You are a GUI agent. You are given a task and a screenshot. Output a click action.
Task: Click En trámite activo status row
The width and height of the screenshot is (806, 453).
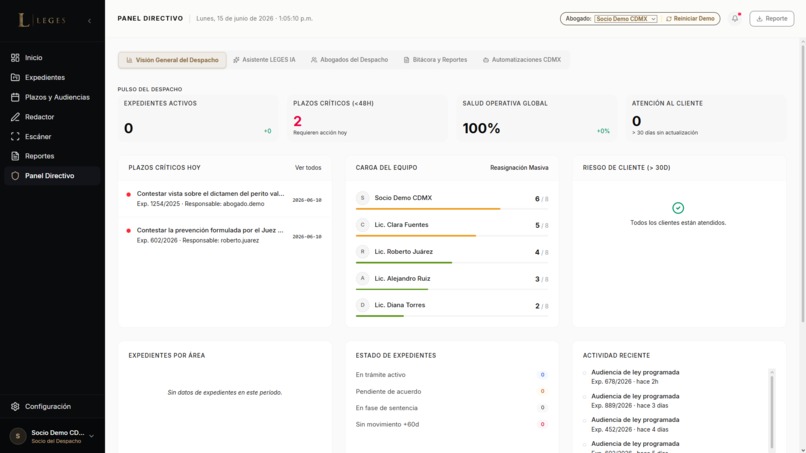(x=452, y=375)
